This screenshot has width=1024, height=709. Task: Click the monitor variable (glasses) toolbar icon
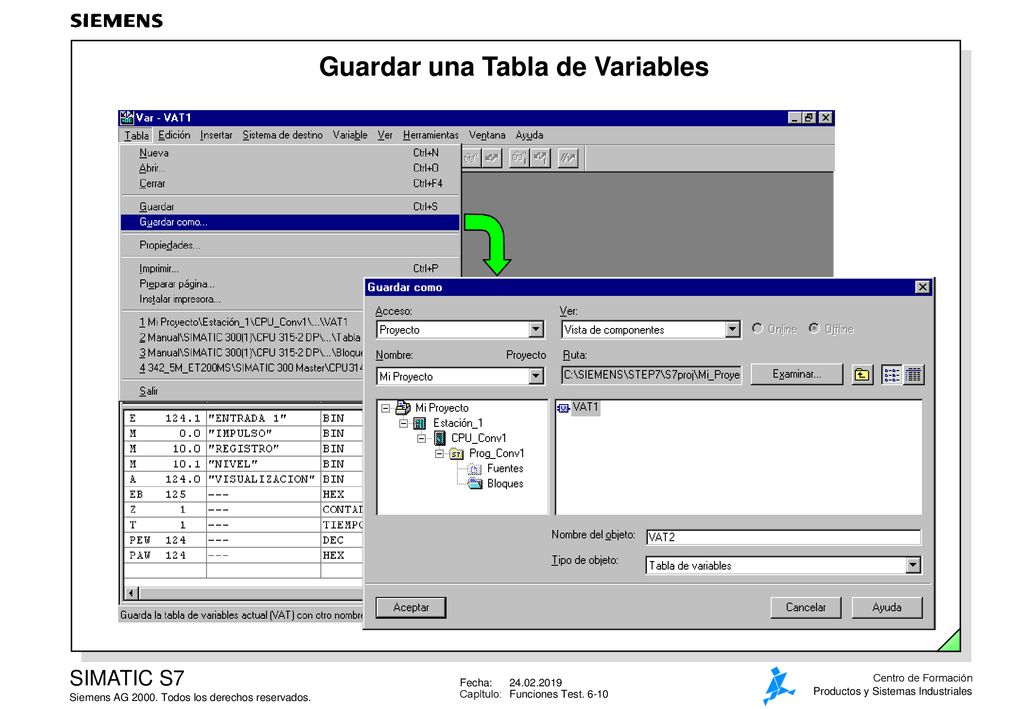tap(471, 158)
